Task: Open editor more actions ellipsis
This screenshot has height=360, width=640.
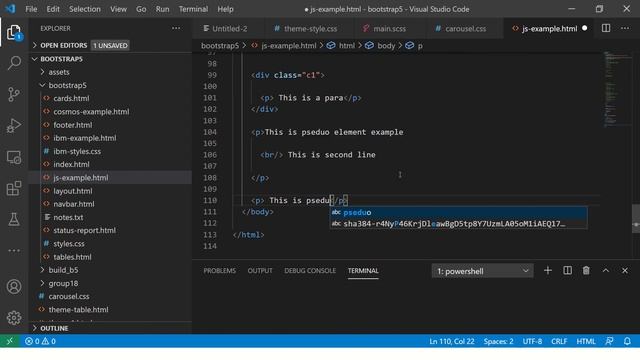Action: [x=625, y=28]
